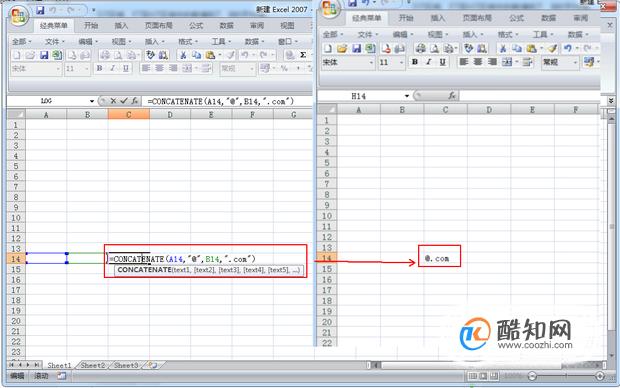Click the zoom slider in the status bar

pos(565,376)
